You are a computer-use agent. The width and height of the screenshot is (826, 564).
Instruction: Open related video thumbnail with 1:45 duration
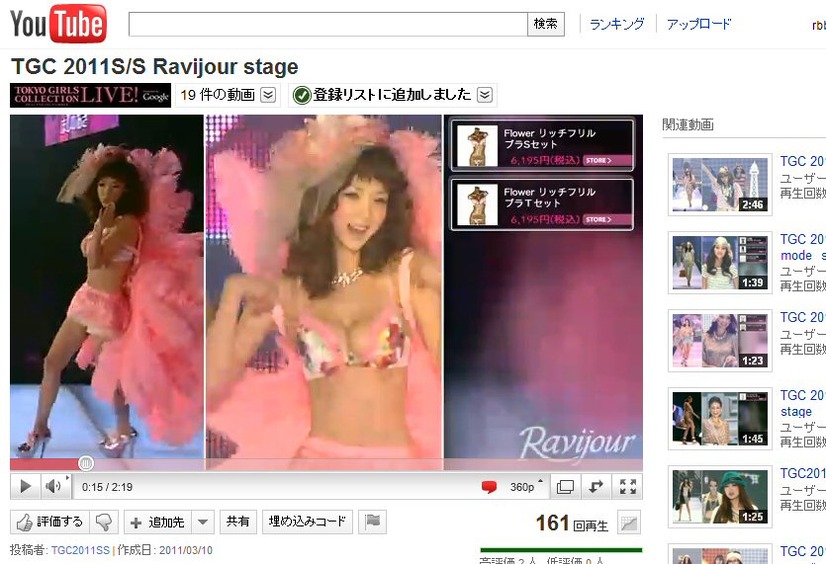(x=720, y=418)
